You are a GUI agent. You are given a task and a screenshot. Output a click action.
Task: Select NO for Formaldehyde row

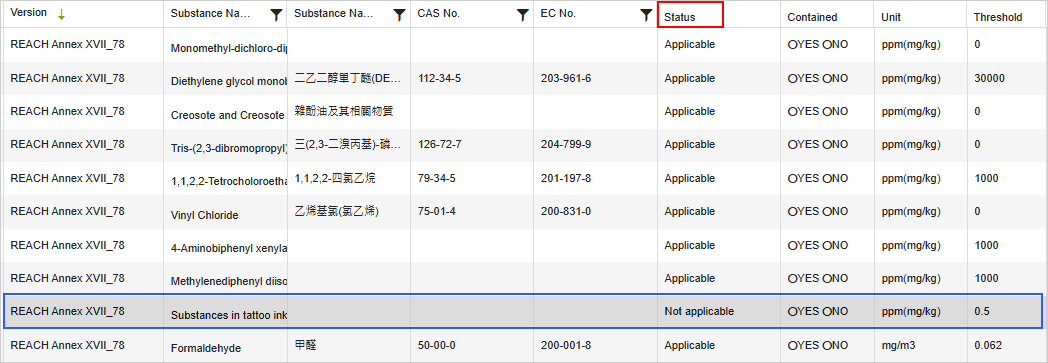click(x=827, y=346)
